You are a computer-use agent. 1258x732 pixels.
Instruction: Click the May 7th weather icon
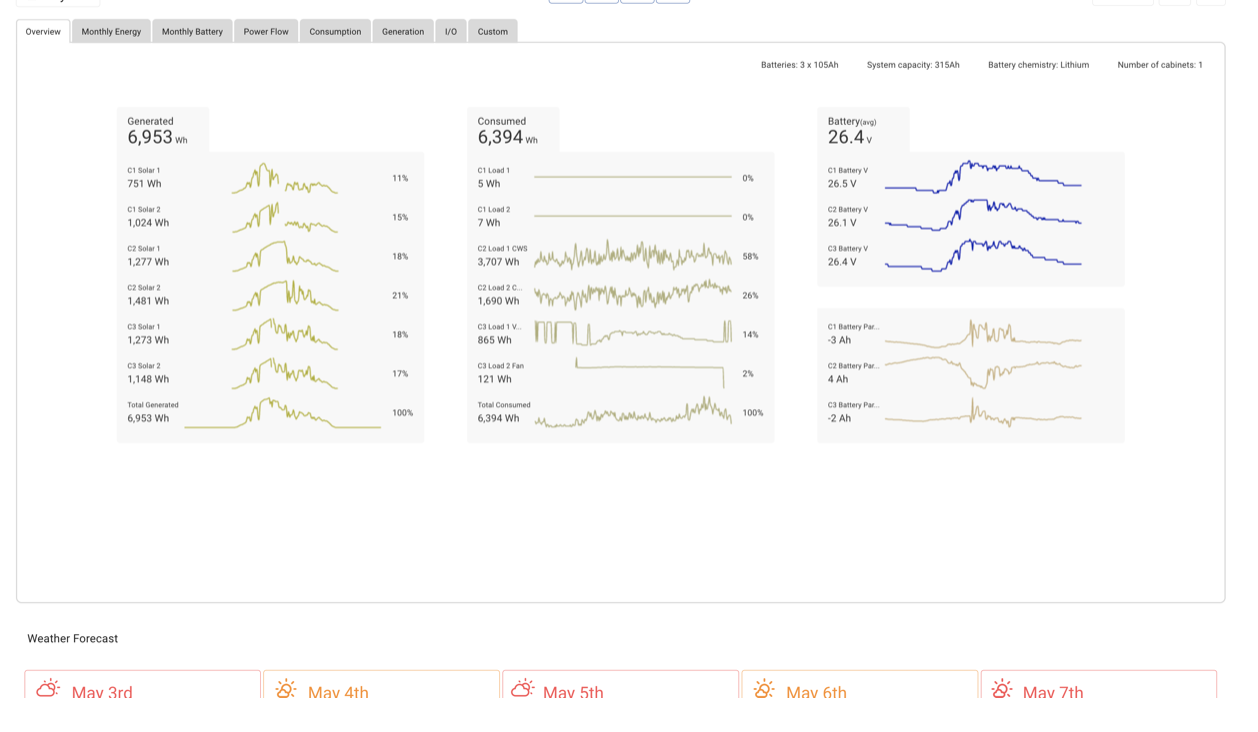(x=1002, y=688)
